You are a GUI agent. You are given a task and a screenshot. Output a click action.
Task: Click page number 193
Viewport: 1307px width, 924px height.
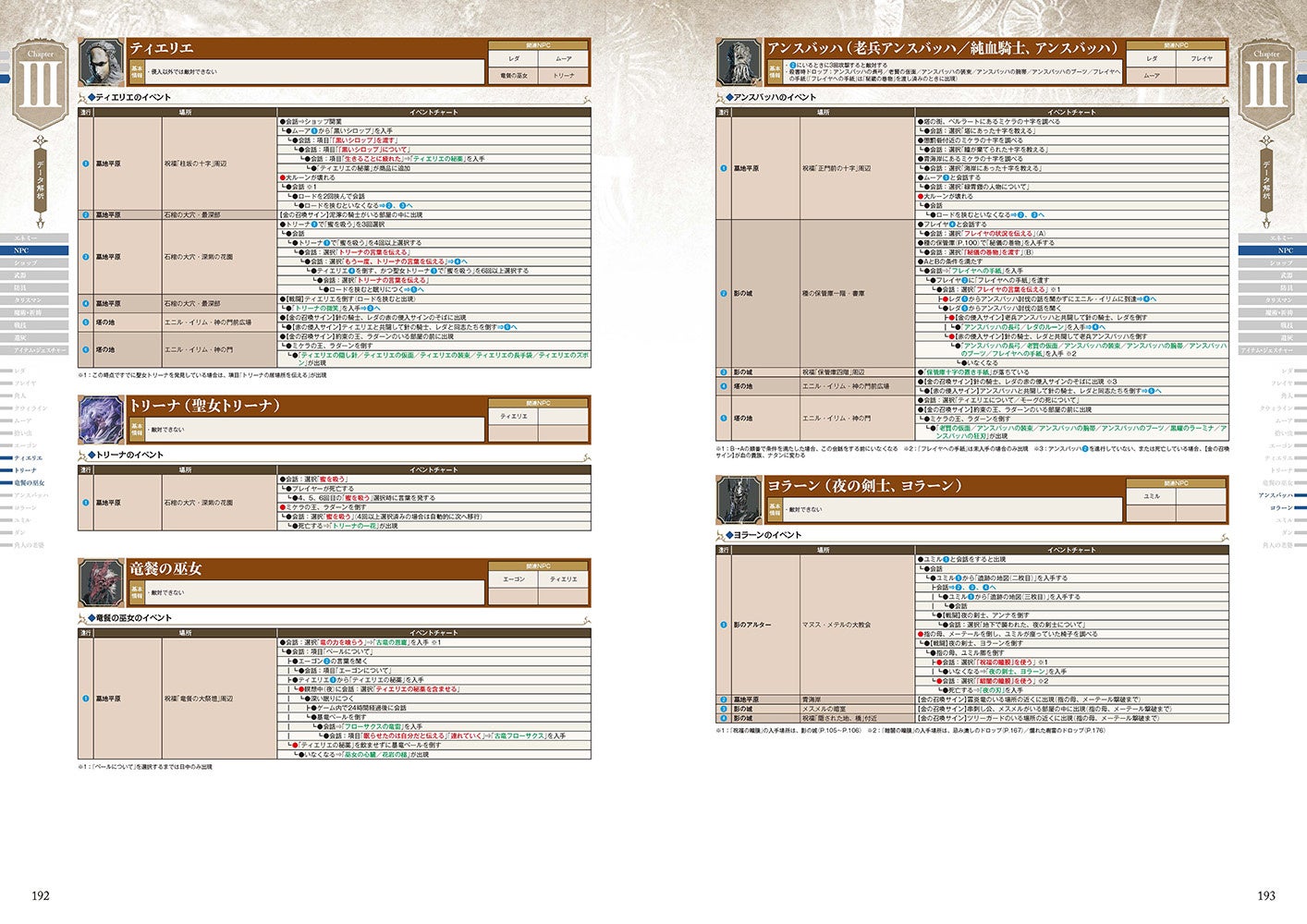point(1265,895)
